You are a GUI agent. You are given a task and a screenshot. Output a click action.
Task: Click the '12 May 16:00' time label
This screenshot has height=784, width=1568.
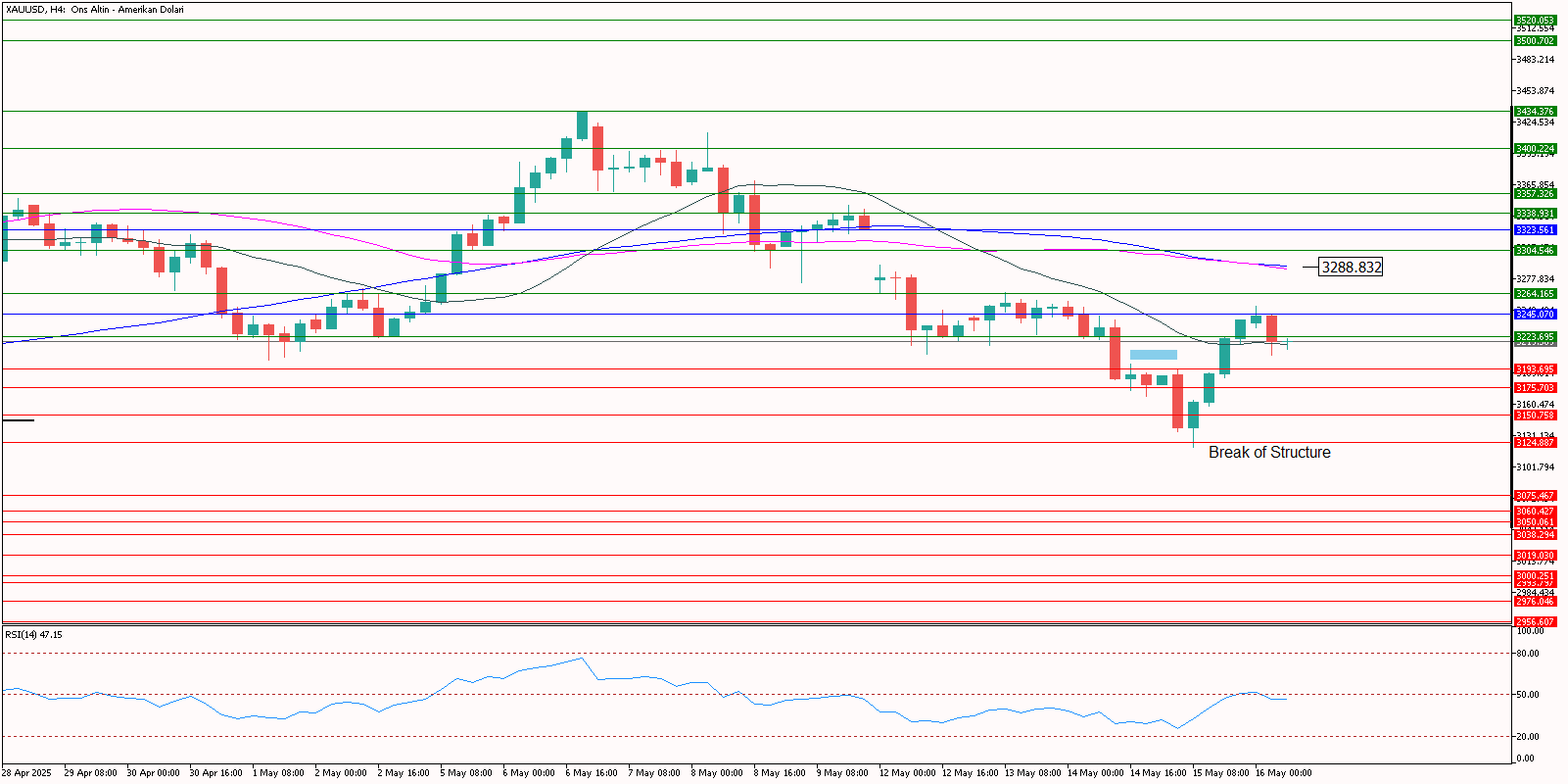click(970, 772)
